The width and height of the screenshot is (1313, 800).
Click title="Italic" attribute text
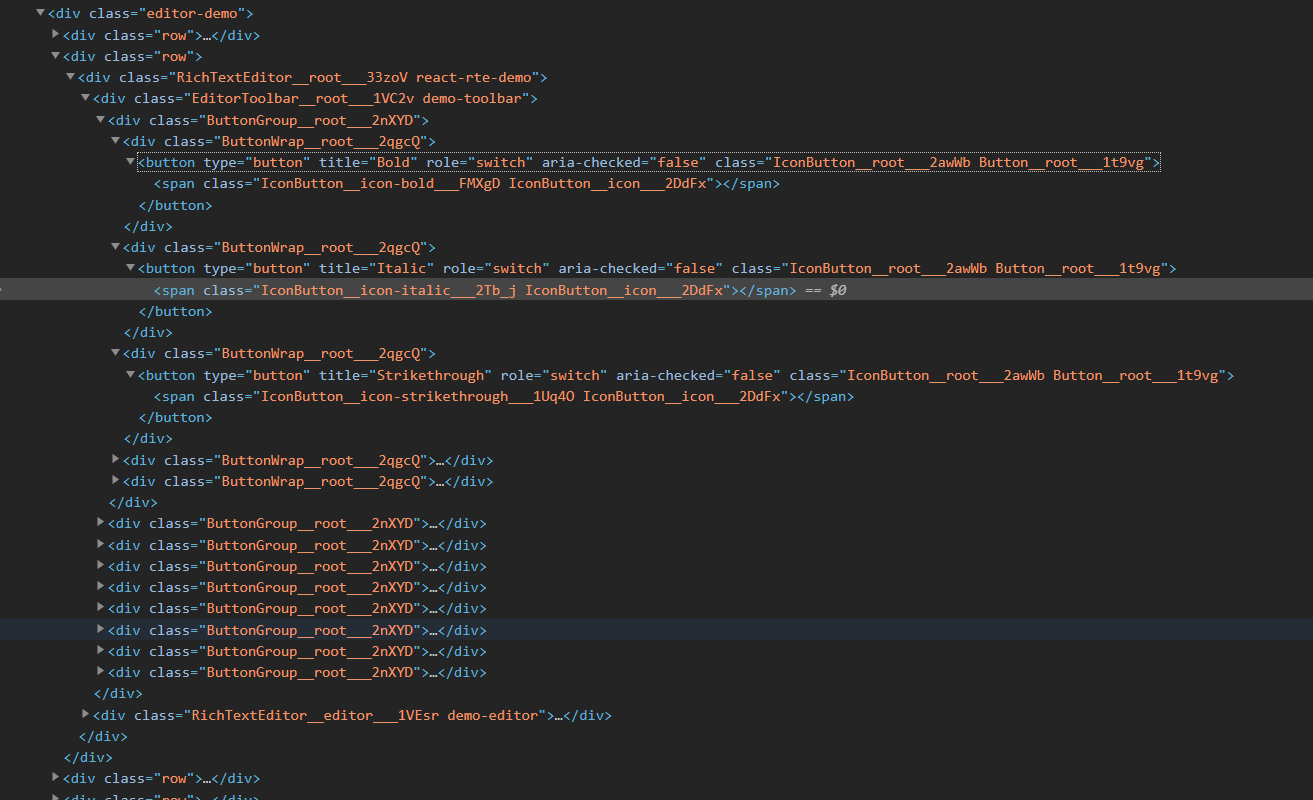coord(377,268)
